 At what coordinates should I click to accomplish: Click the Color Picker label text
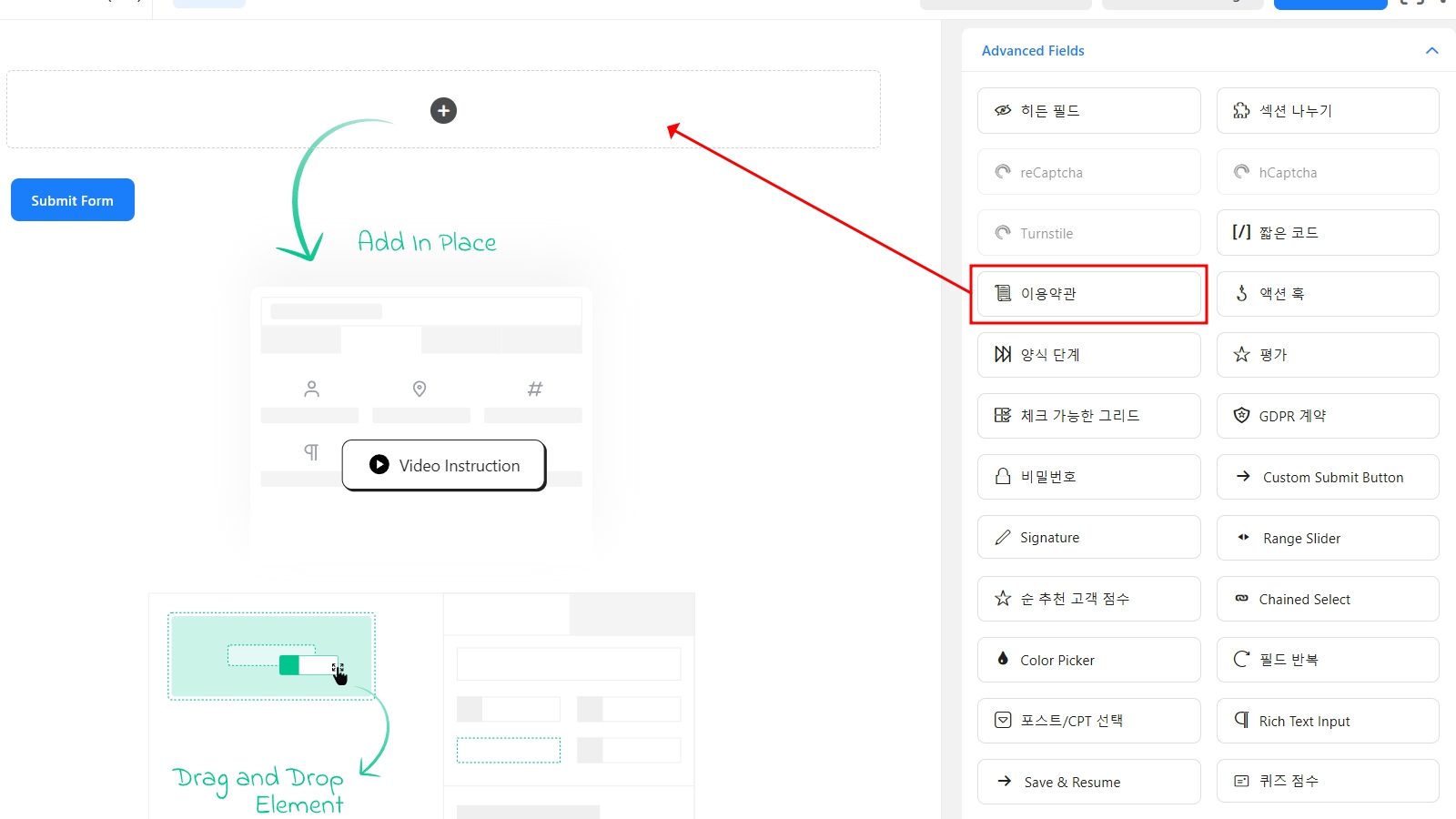pyautogui.click(x=1057, y=660)
